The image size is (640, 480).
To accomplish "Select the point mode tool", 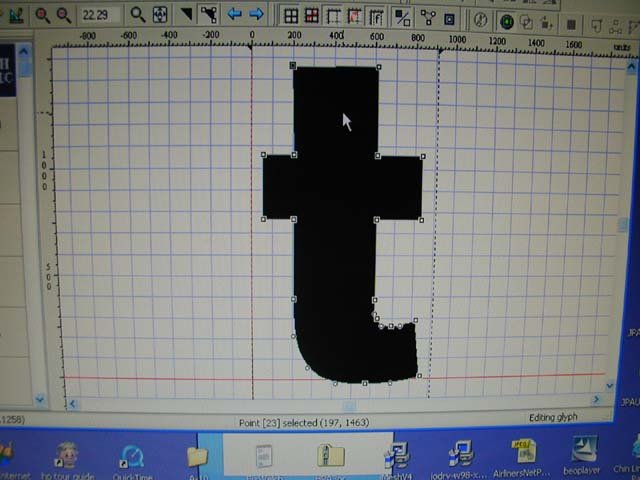I will click(x=208, y=15).
